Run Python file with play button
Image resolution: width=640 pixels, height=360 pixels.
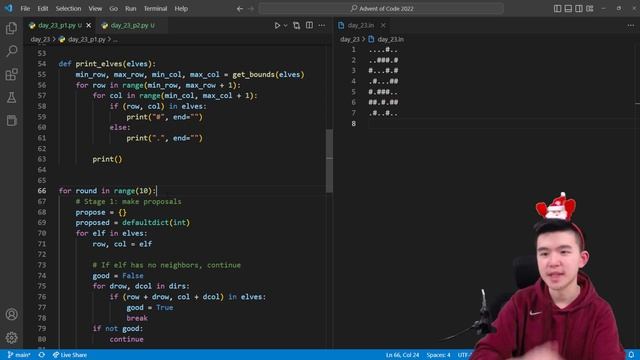click(277, 25)
